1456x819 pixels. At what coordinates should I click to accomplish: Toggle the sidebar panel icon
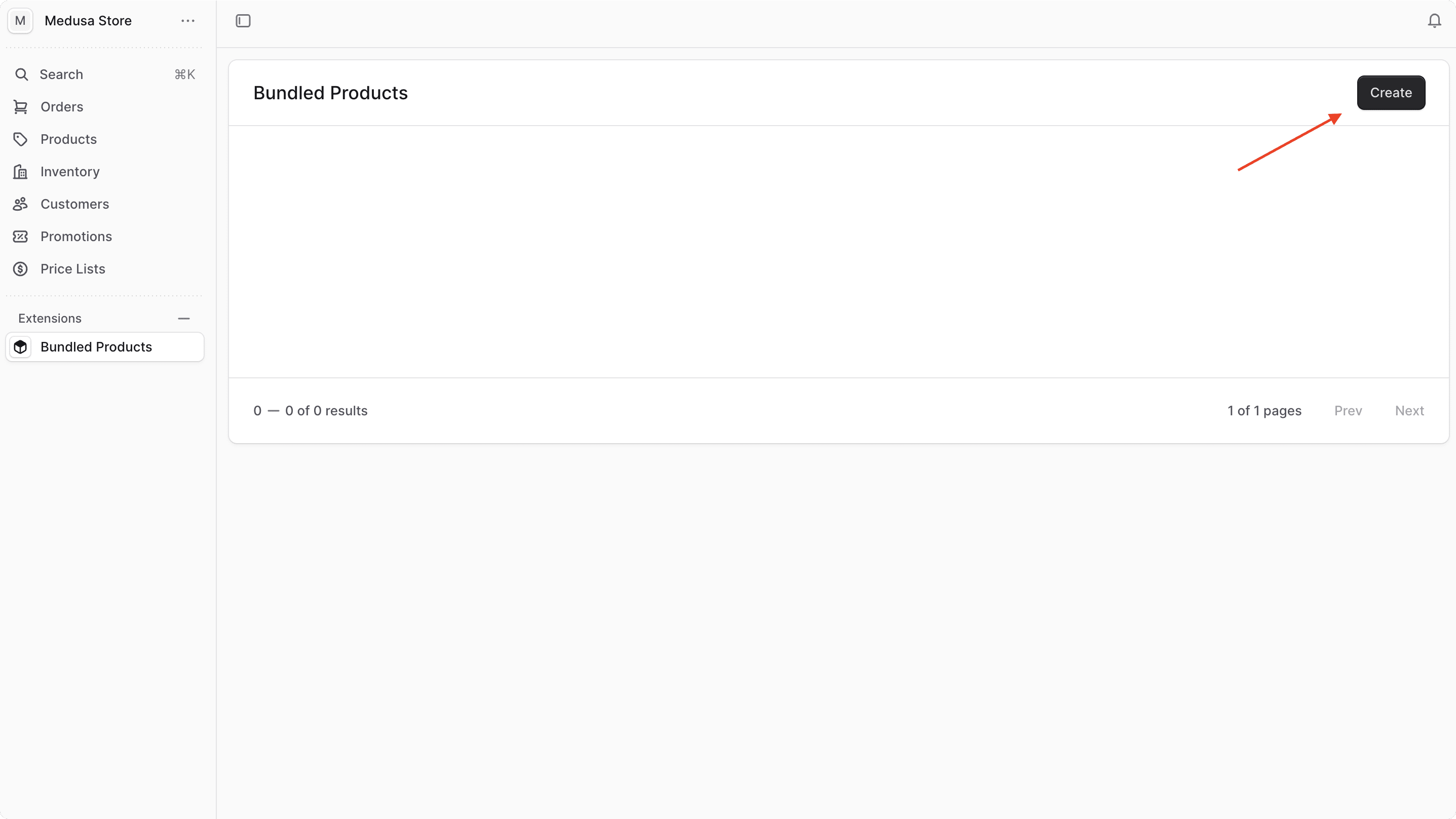243,20
